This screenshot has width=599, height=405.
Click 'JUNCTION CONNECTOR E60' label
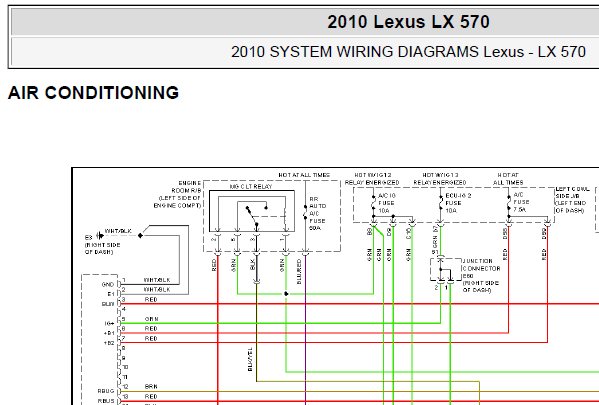click(481, 268)
